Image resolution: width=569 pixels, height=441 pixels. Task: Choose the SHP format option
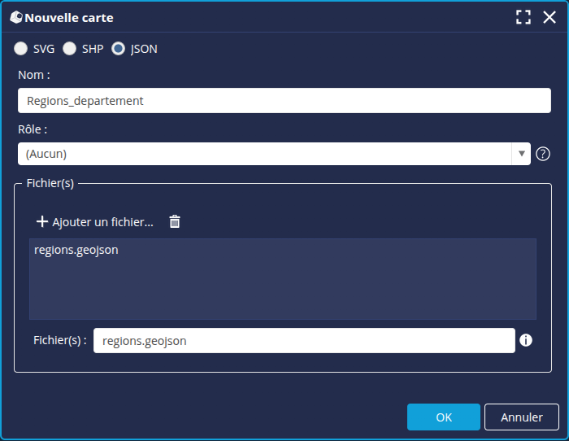tap(69, 49)
